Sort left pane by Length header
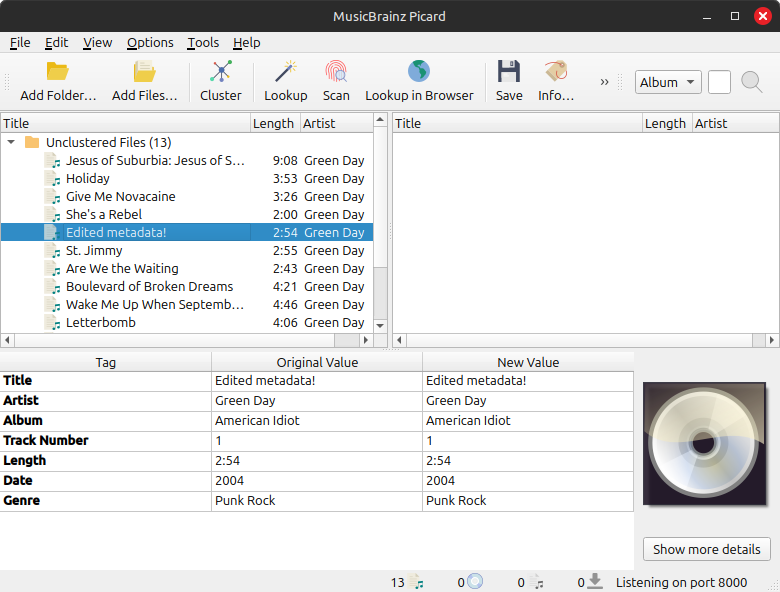The width and height of the screenshot is (780, 592). pos(275,123)
